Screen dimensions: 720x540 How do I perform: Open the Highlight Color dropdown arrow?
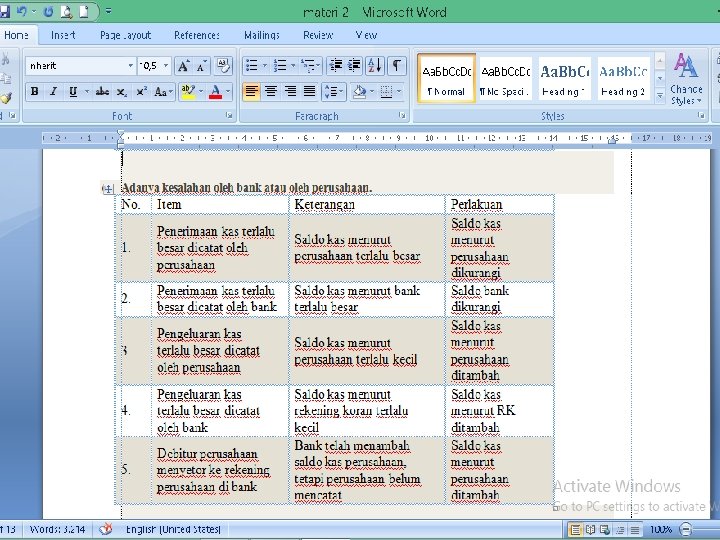201,91
